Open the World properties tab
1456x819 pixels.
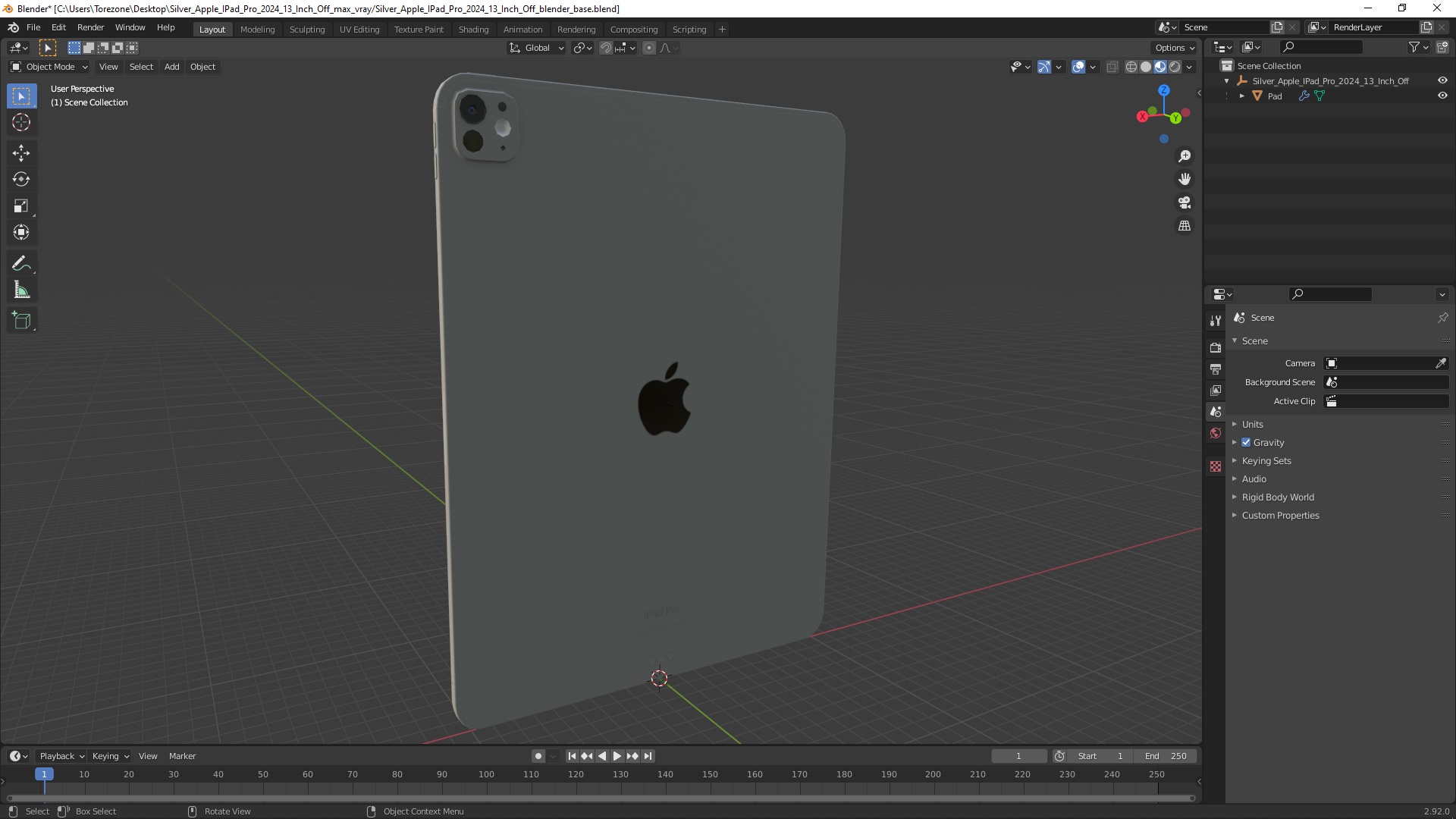1216,433
